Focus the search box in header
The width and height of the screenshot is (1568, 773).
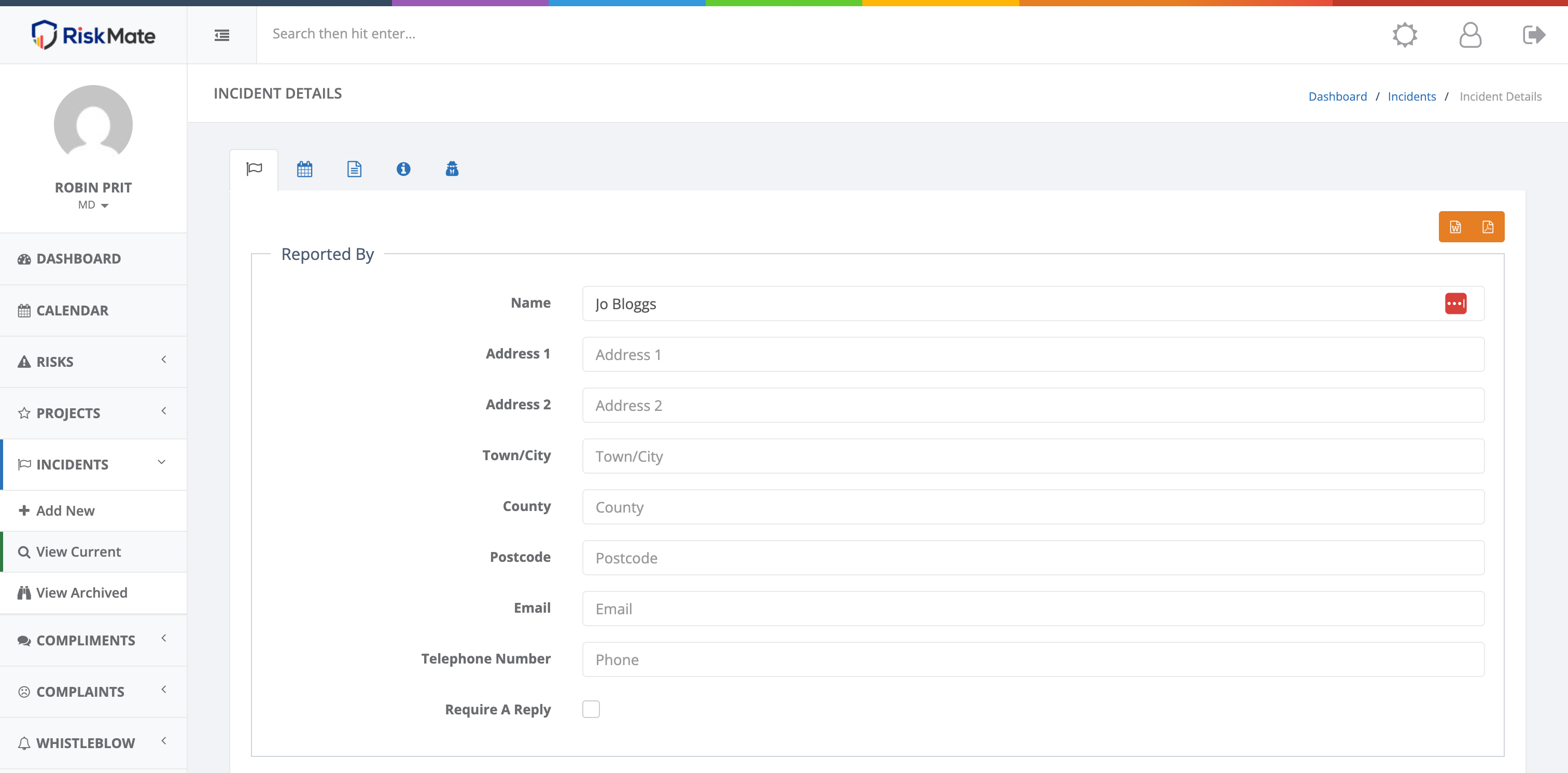click(816, 34)
